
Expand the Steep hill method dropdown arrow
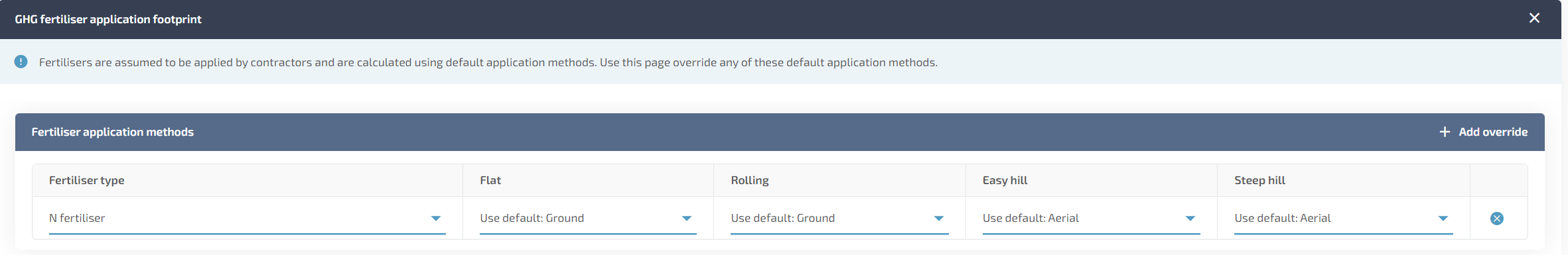tap(1443, 219)
